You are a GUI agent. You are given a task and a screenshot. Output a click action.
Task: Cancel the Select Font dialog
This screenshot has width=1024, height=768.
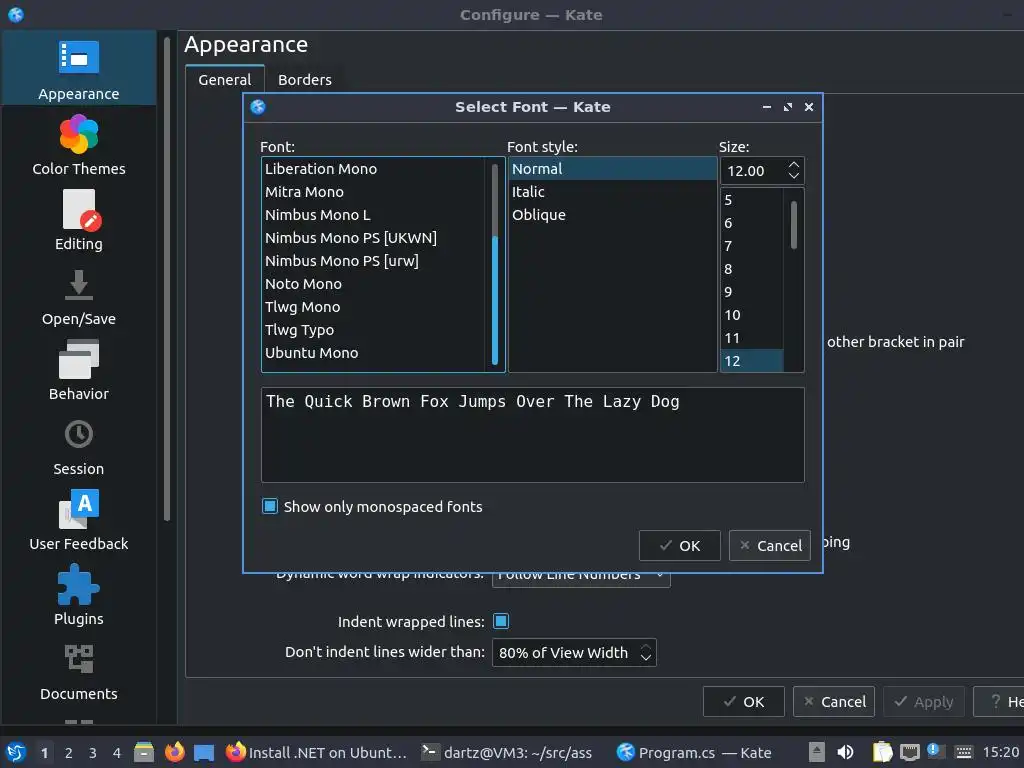(769, 545)
